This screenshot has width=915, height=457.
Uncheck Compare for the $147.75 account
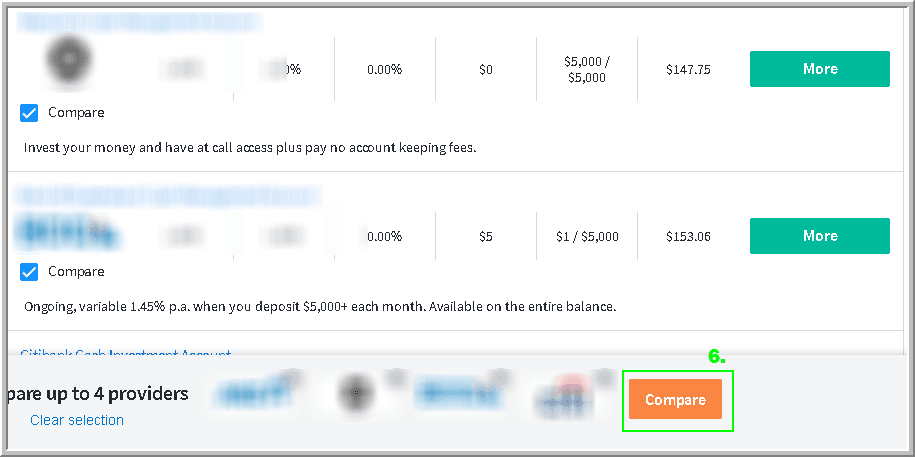29,113
